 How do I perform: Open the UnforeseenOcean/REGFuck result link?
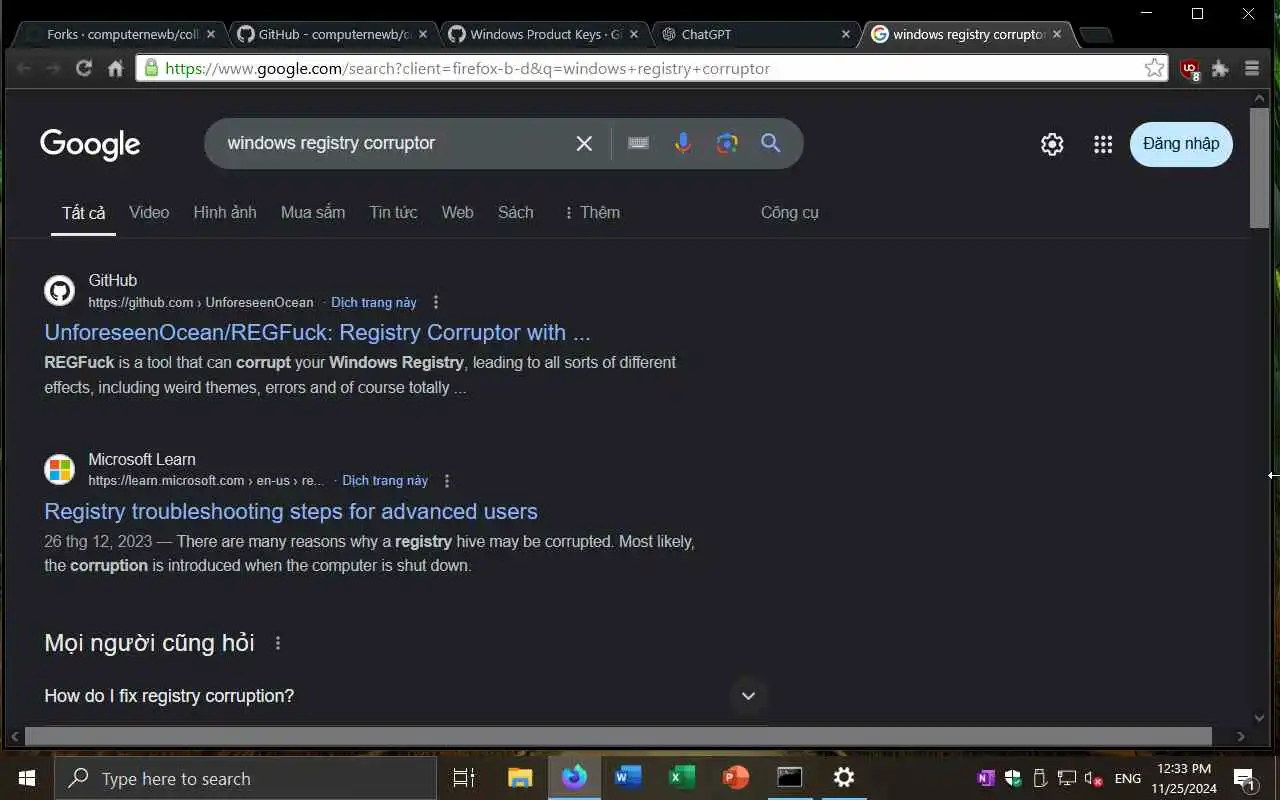click(x=317, y=332)
